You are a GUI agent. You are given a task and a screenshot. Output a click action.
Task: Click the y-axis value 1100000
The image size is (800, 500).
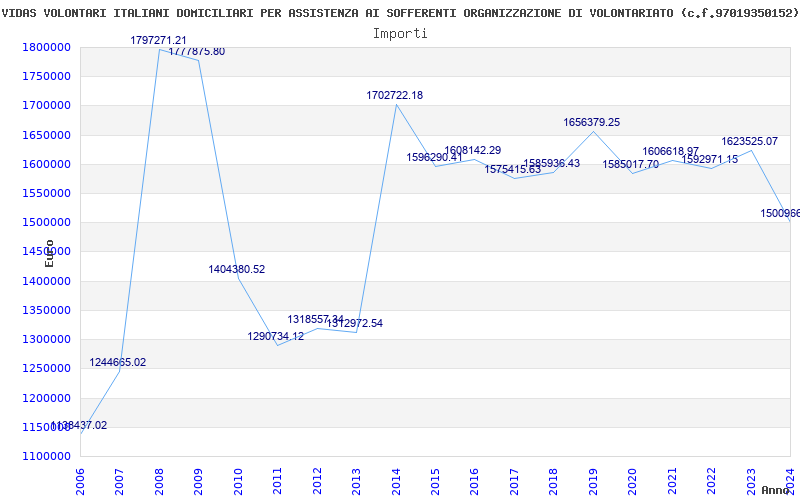coord(47,456)
